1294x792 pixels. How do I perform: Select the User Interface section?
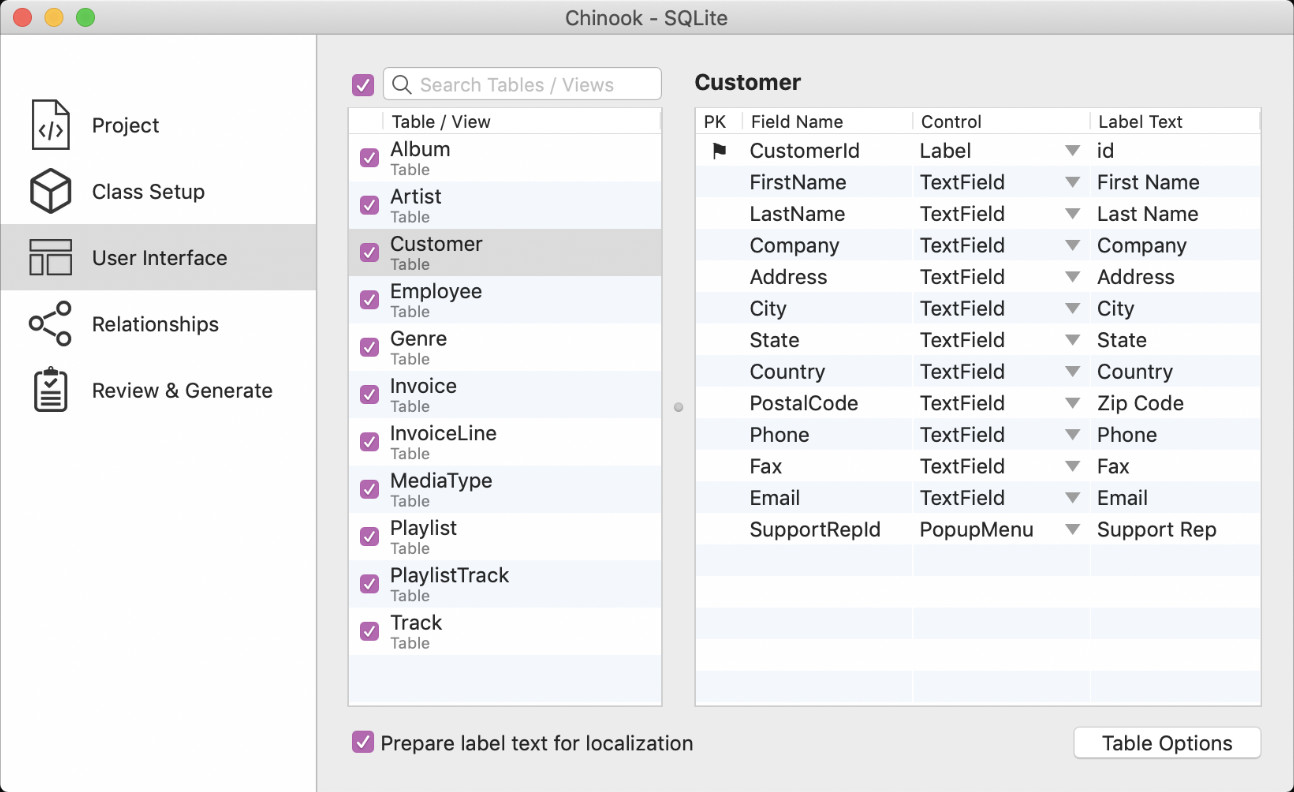click(158, 257)
